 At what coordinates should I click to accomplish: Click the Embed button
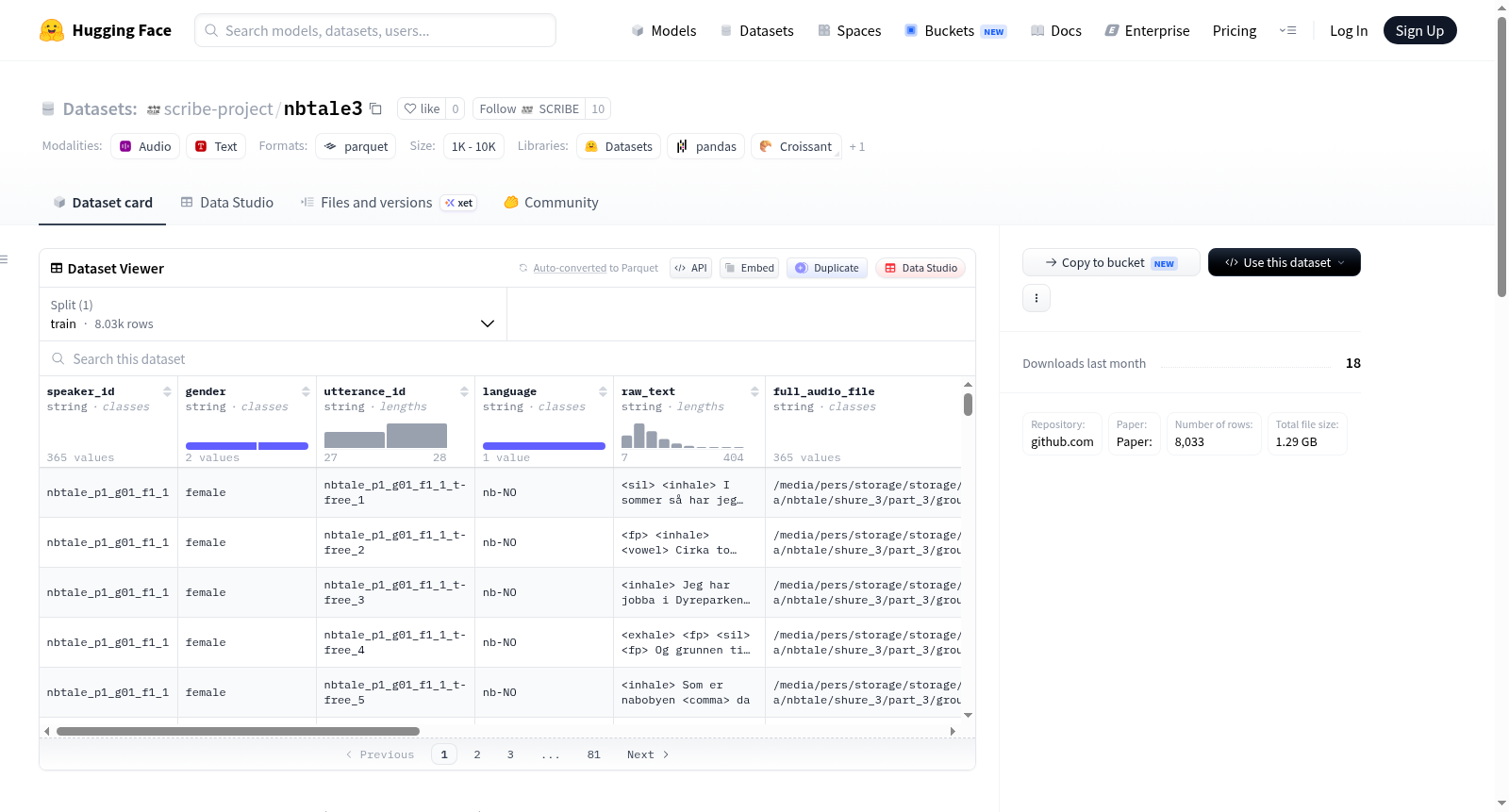click(749, 268)
